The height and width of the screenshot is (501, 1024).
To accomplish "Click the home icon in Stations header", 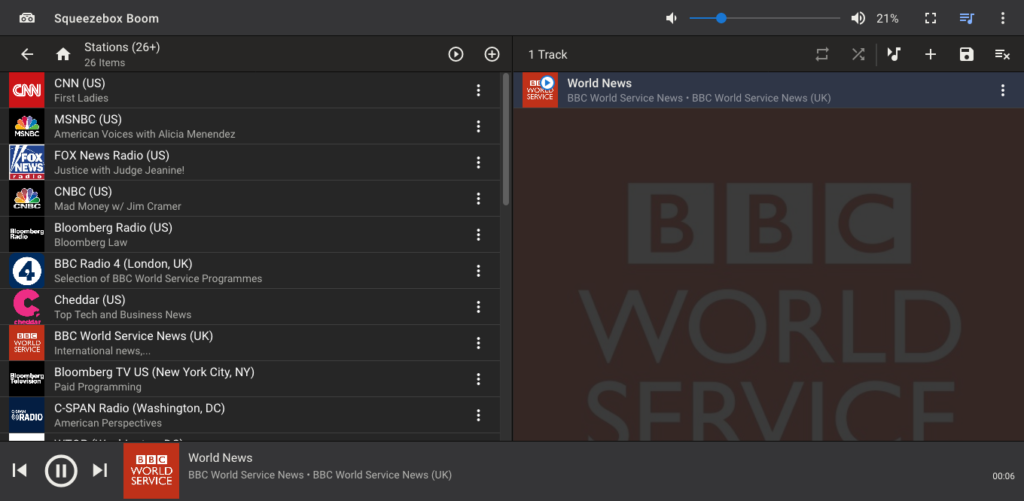I will pos(63,54).
